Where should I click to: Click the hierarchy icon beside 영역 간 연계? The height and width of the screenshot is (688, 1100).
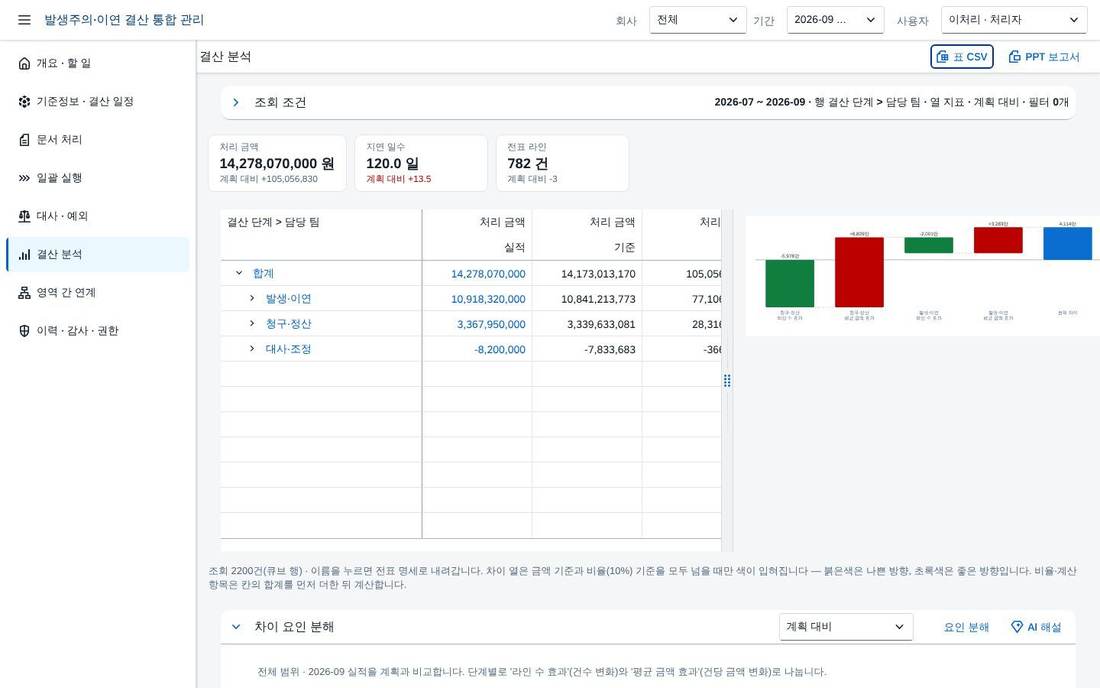(25, 292)
